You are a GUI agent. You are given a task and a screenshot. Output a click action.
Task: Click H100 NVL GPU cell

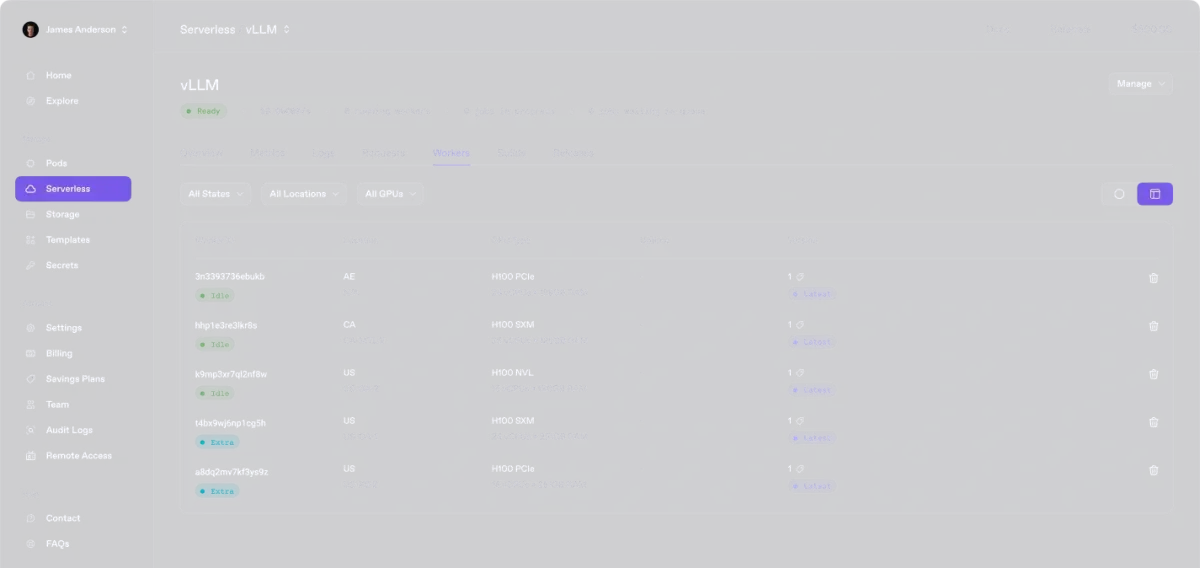[513, 372]
